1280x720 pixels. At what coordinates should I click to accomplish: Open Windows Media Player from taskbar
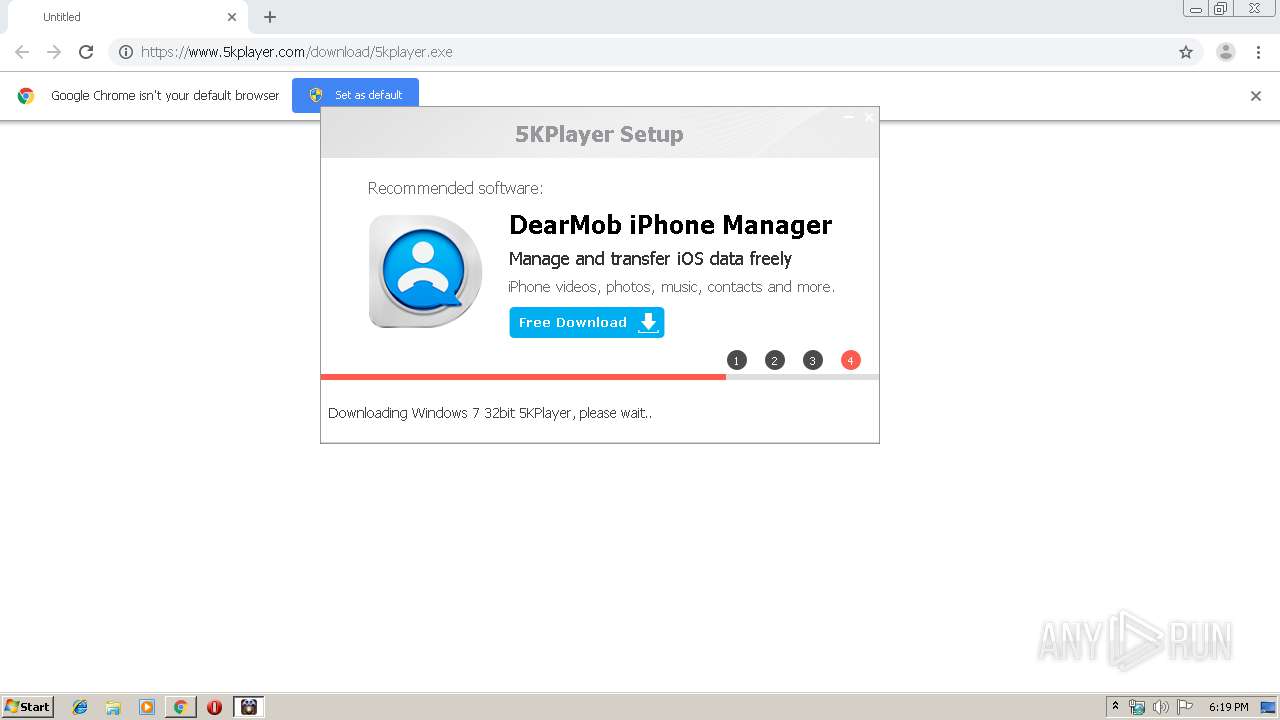147,707
